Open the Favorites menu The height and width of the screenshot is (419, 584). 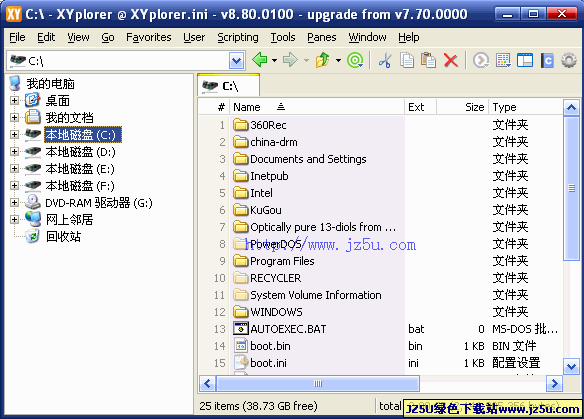tap(149, 37)
